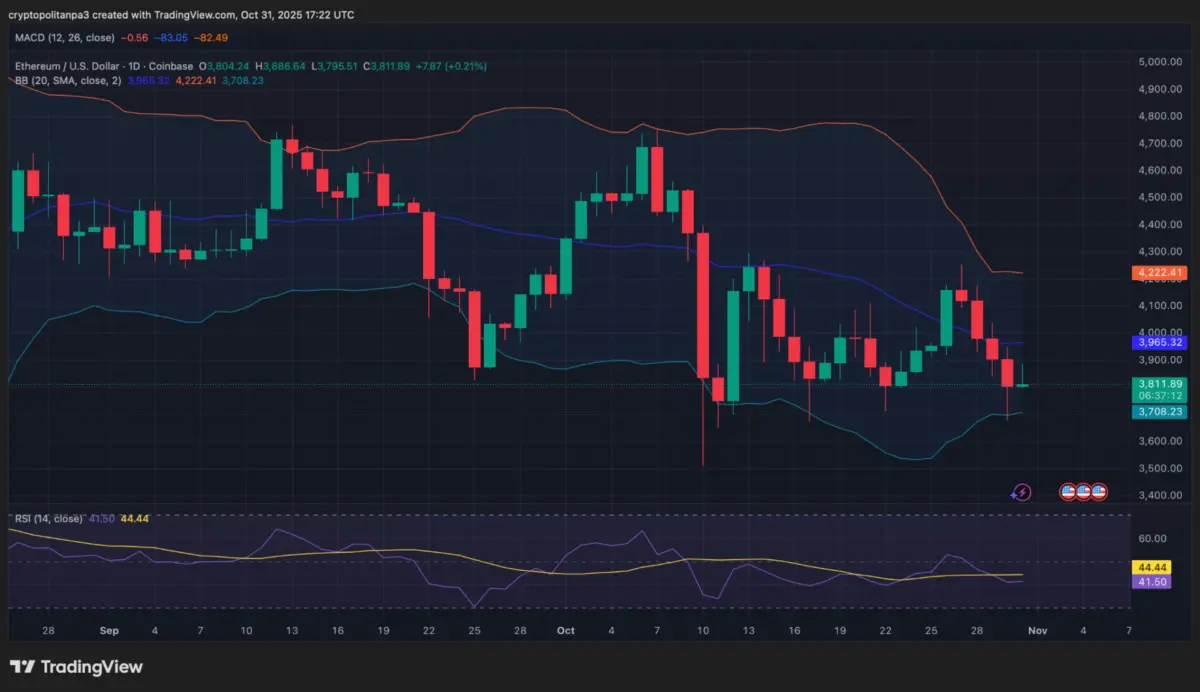Viewport: 1200px width, 692px height.
Task: Click the TradingView logo at bottom left
Action: (76, 667)
